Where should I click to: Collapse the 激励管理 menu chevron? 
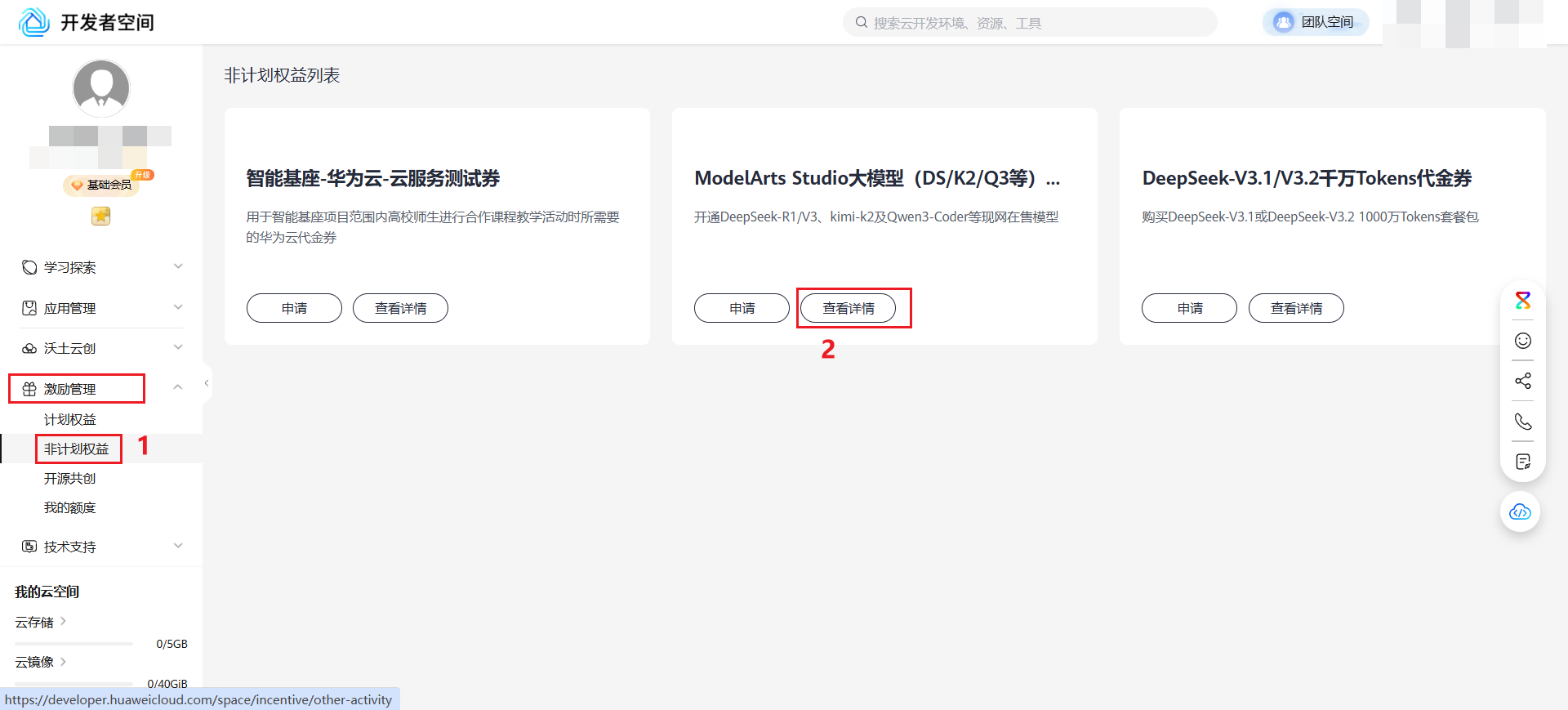[178, 387]
